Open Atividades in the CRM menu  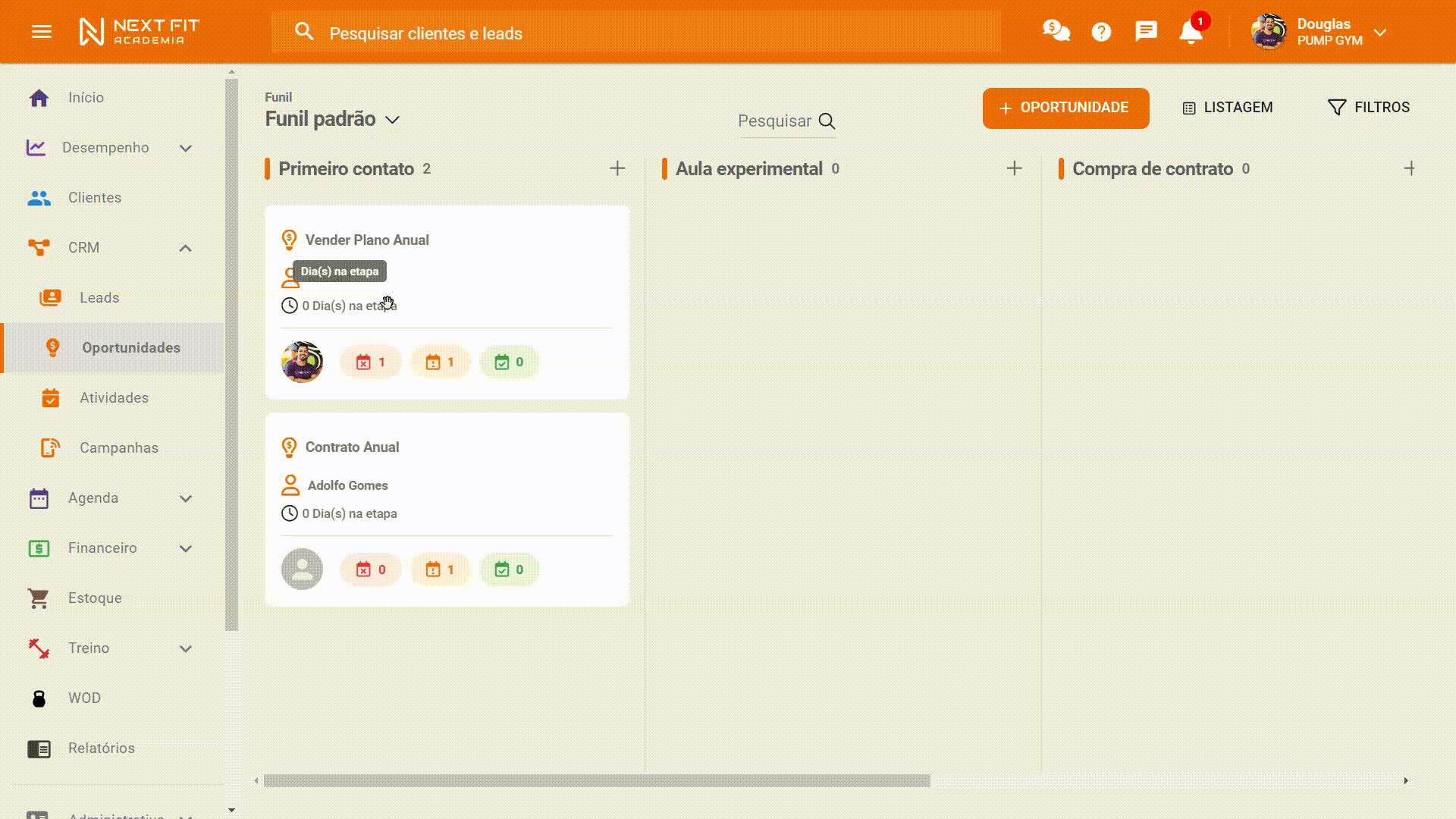pos(114,398)
